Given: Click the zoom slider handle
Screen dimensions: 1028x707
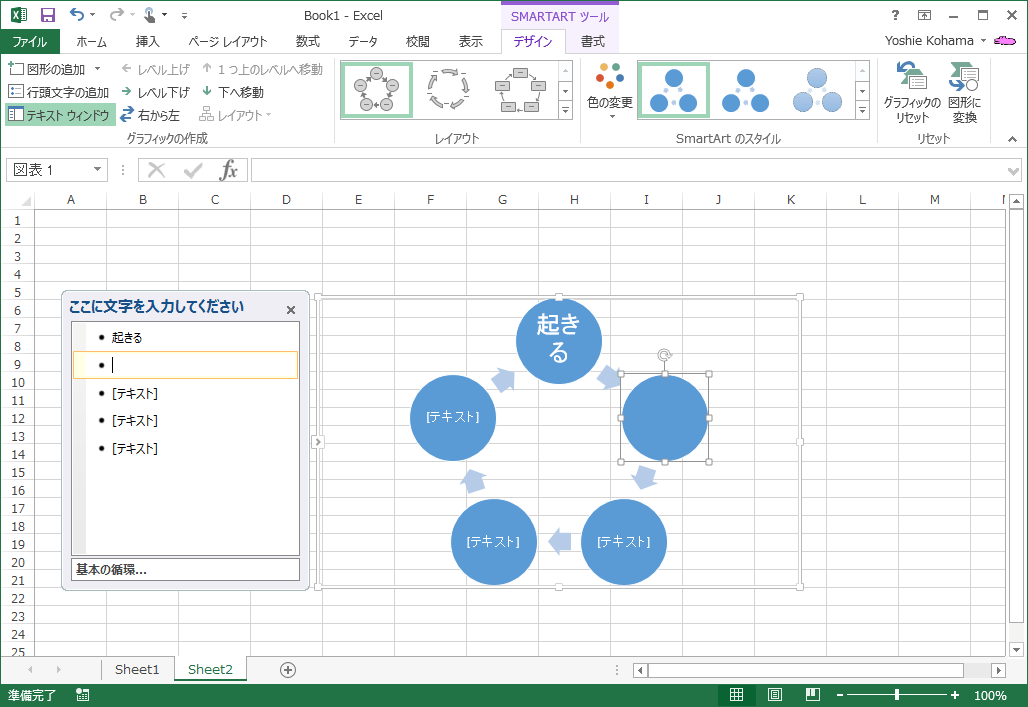Looking at the screenshot, I should pyautogui.click(x=896, y=695).
